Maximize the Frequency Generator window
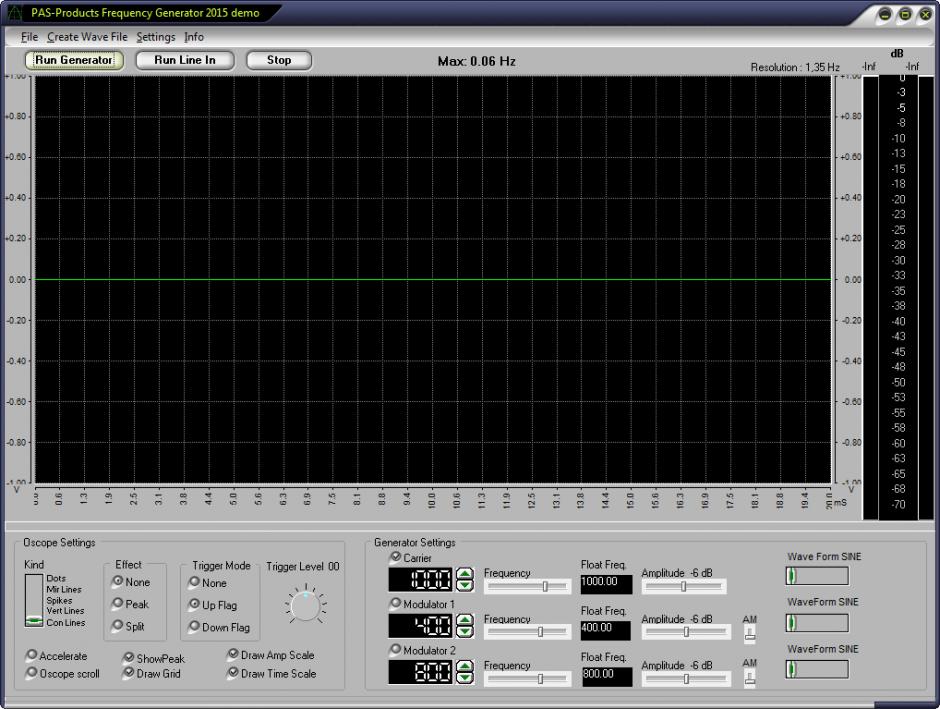This screenshot has height=709, width=940. [905, 14]
